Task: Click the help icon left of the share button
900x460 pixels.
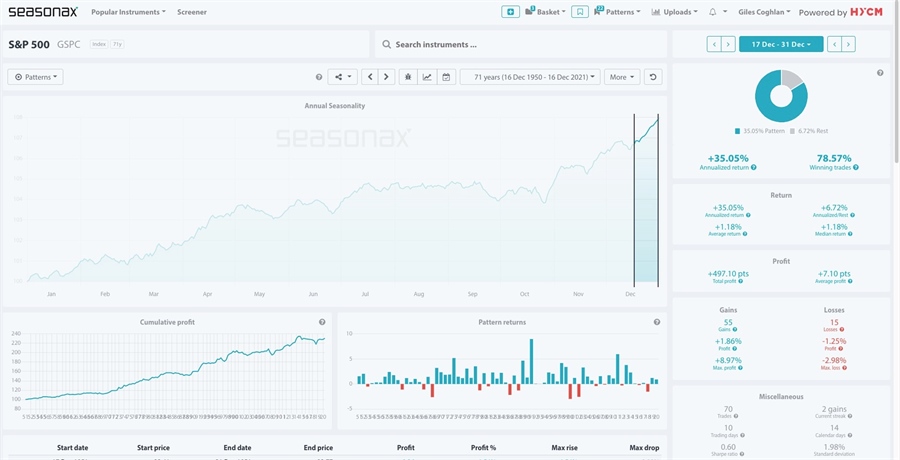Action: point(319,77)
